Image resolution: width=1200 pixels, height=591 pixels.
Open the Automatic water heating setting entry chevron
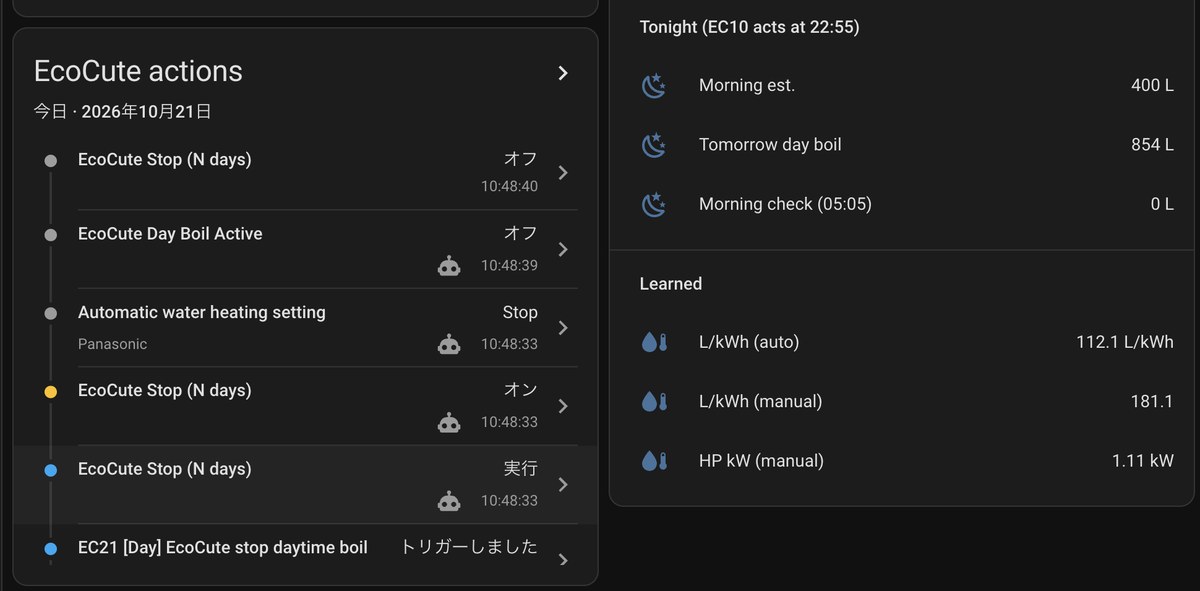pos(563,328)
